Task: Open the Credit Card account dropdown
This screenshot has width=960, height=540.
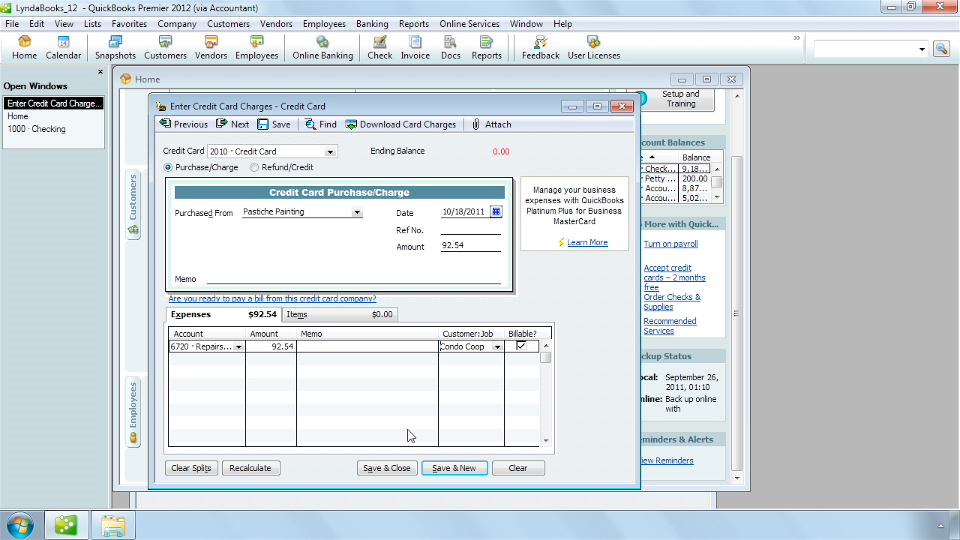Action: pos(330,152)
